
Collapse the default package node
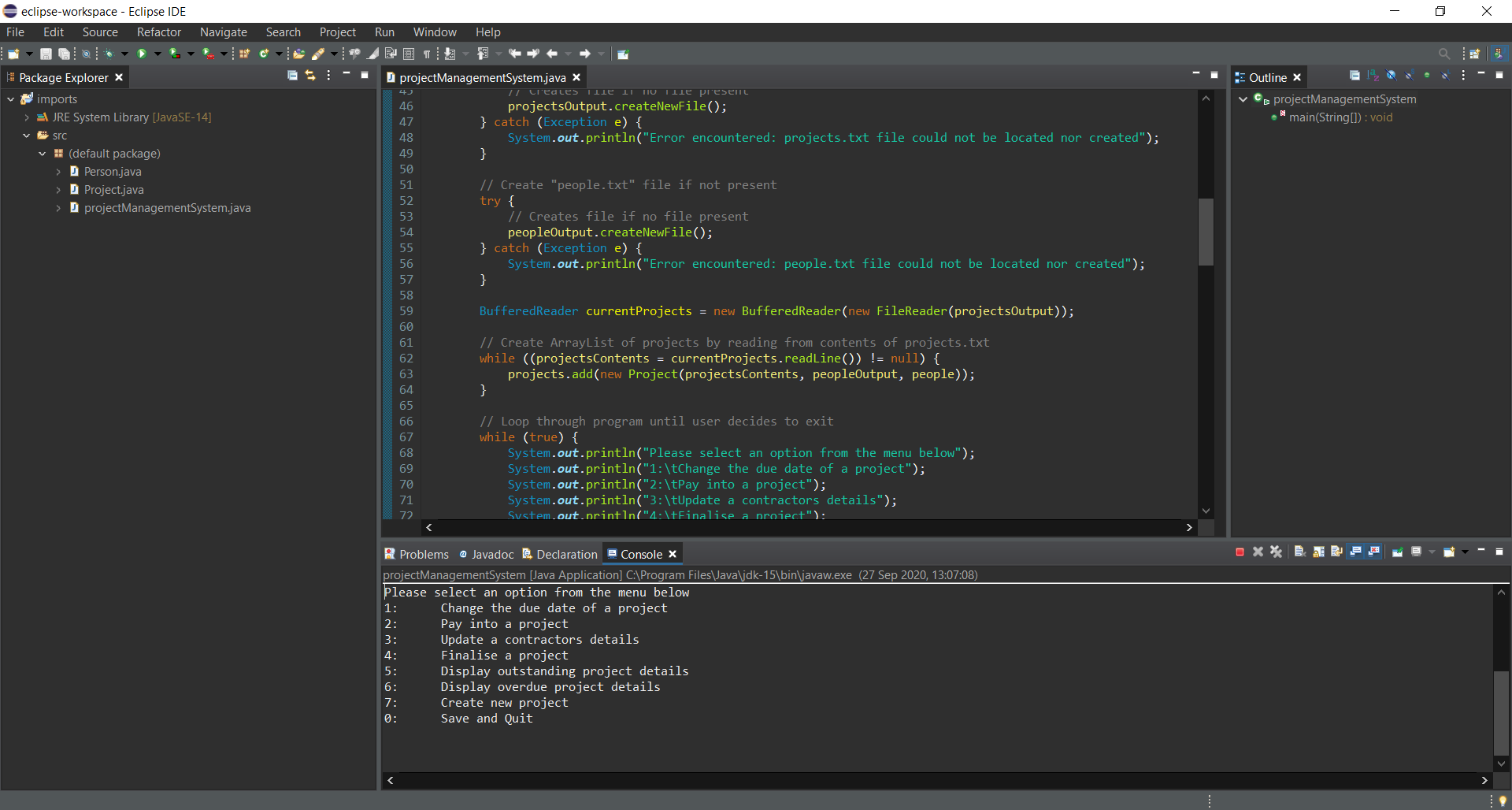pos(43,154)
